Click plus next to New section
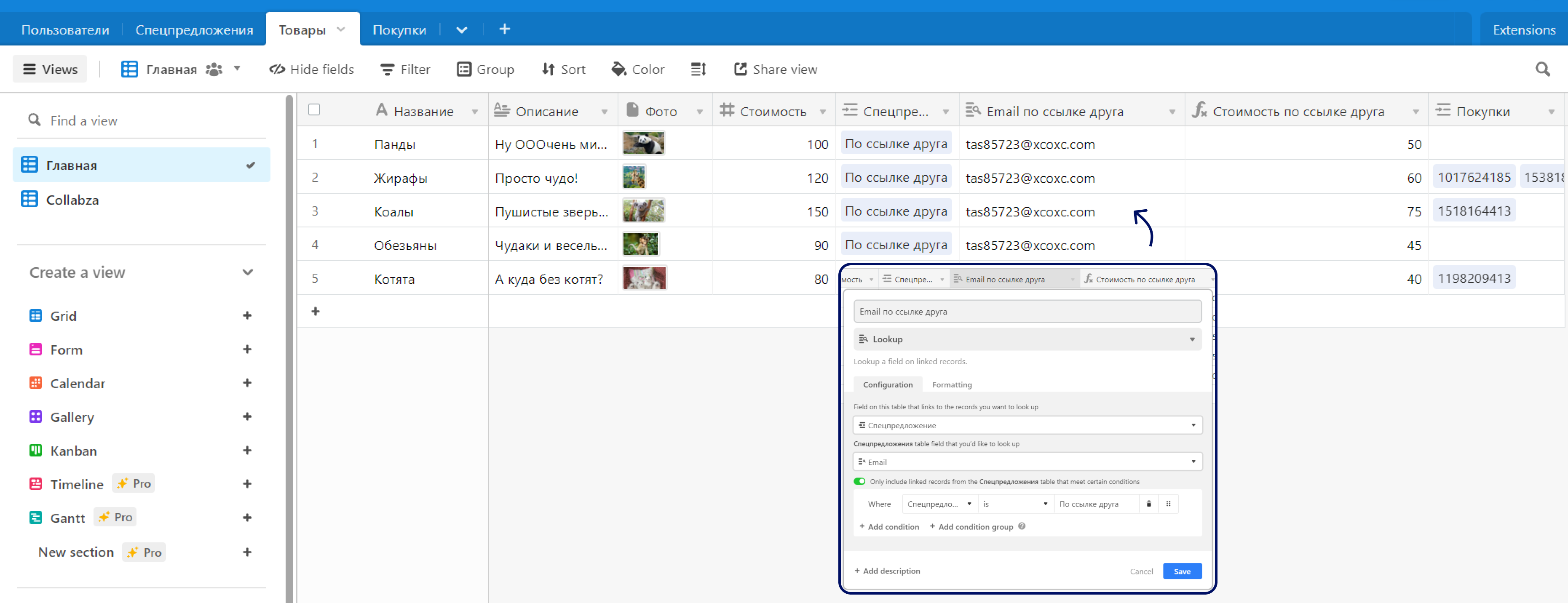Viewport: 1568px width, 603px height. click(247, 552)
